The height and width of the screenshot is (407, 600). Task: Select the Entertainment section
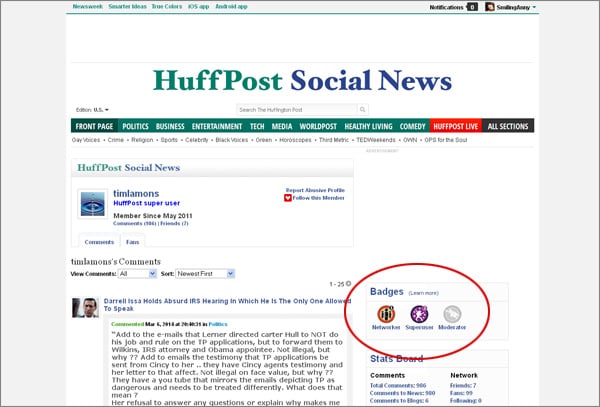[x=217, y=126]
